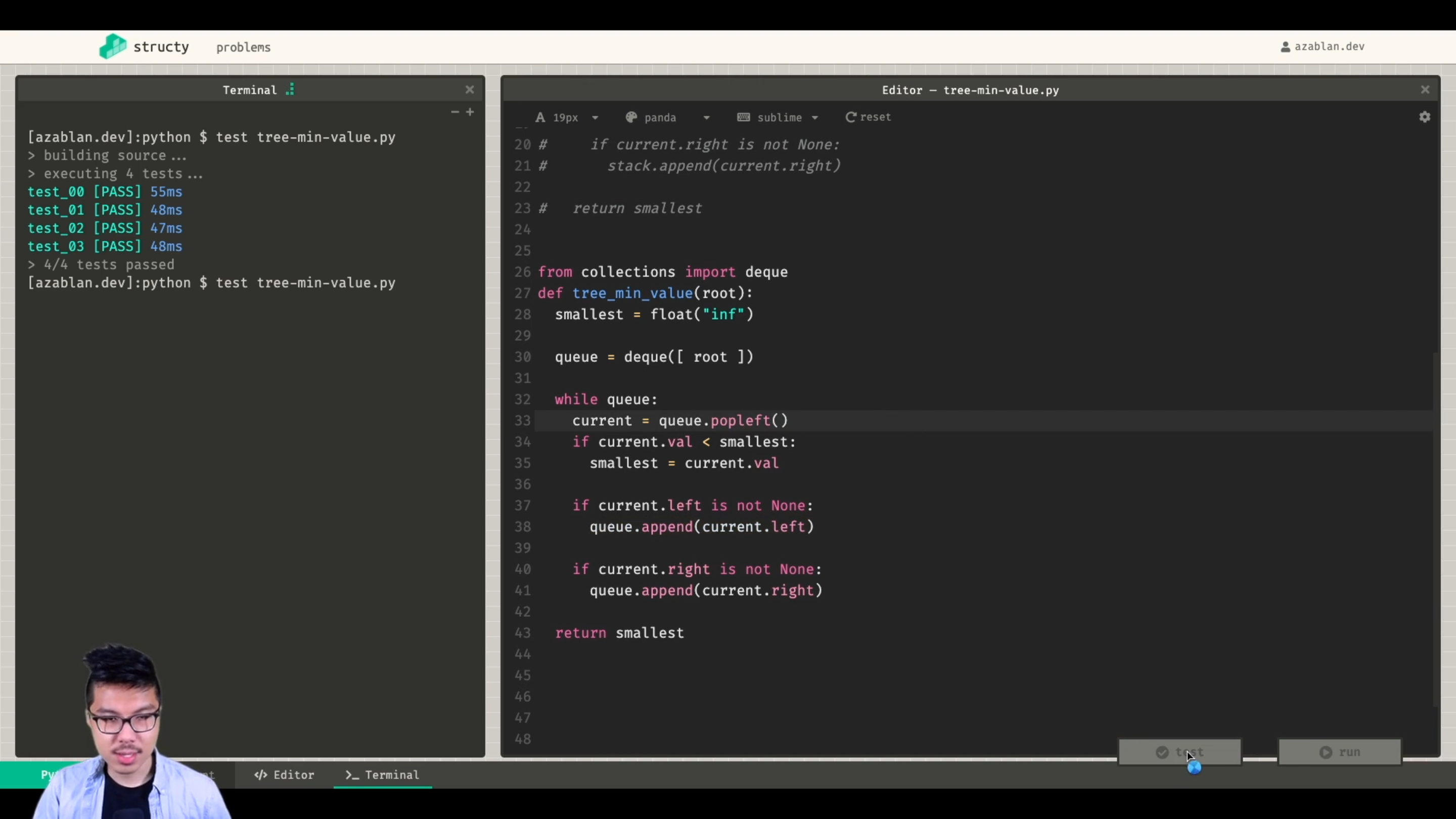Screen dimensions: 1456x819
Task: Click the keyboard keybinding icon
Action: [x=743, y=117]
